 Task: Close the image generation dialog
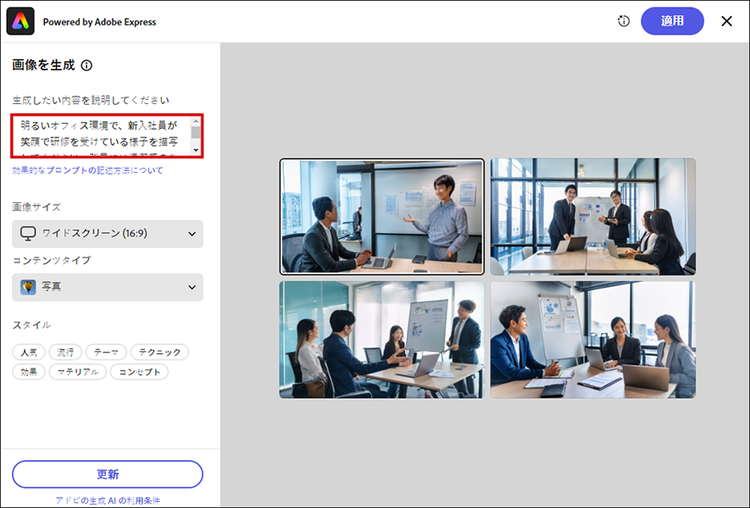(727, 21)
